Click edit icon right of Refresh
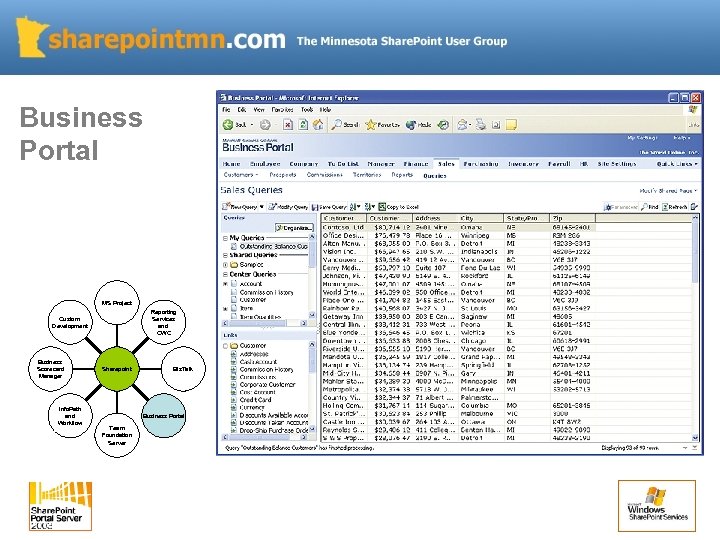Viewport: 720px width, 540px height. click(694, 207)
